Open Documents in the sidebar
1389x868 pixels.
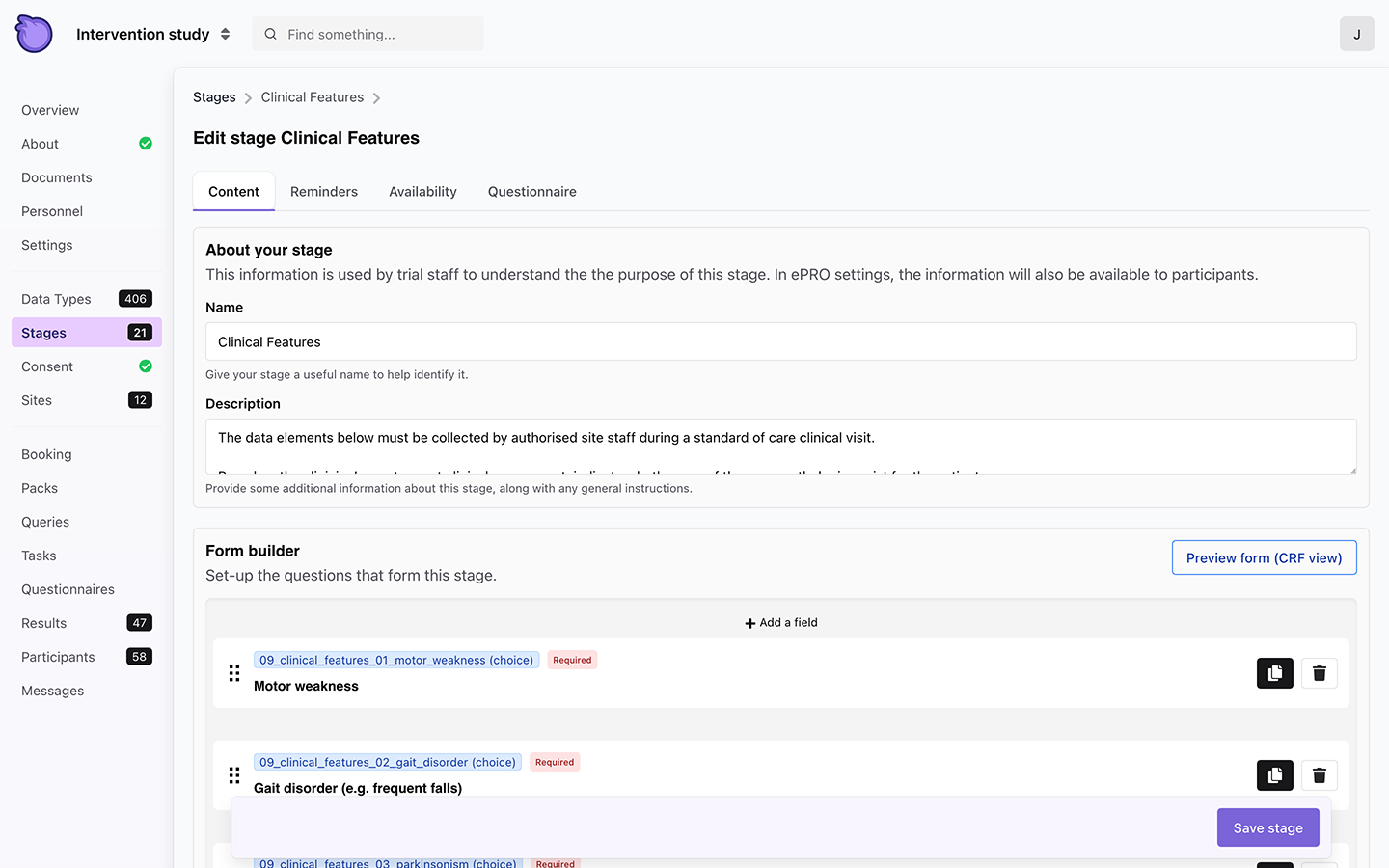(57, 177)
